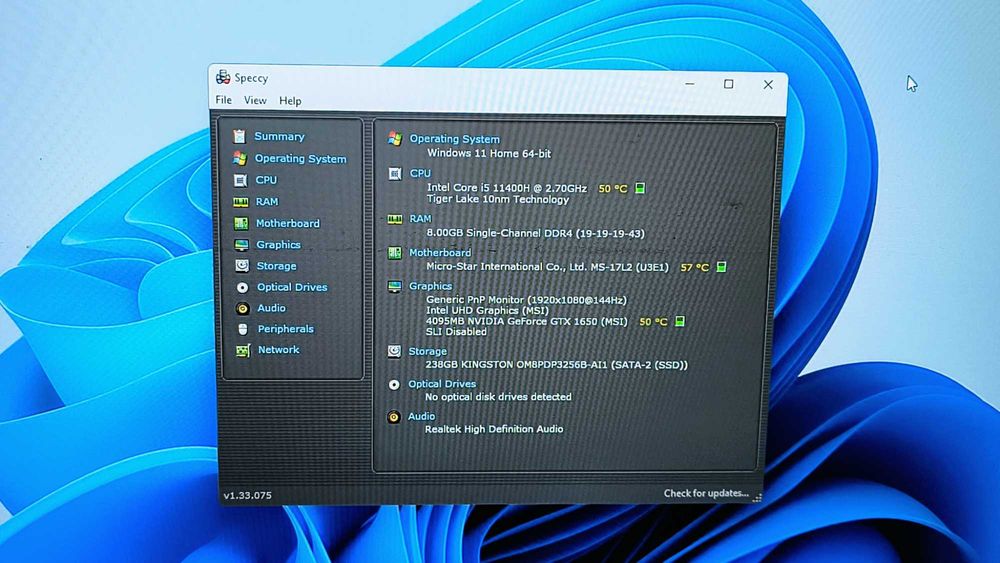Click 'Intel UHD Graphics (MSI)' text
Image resolution: width=1000 pixels, height=563 pixels.
tap(487, 311)
